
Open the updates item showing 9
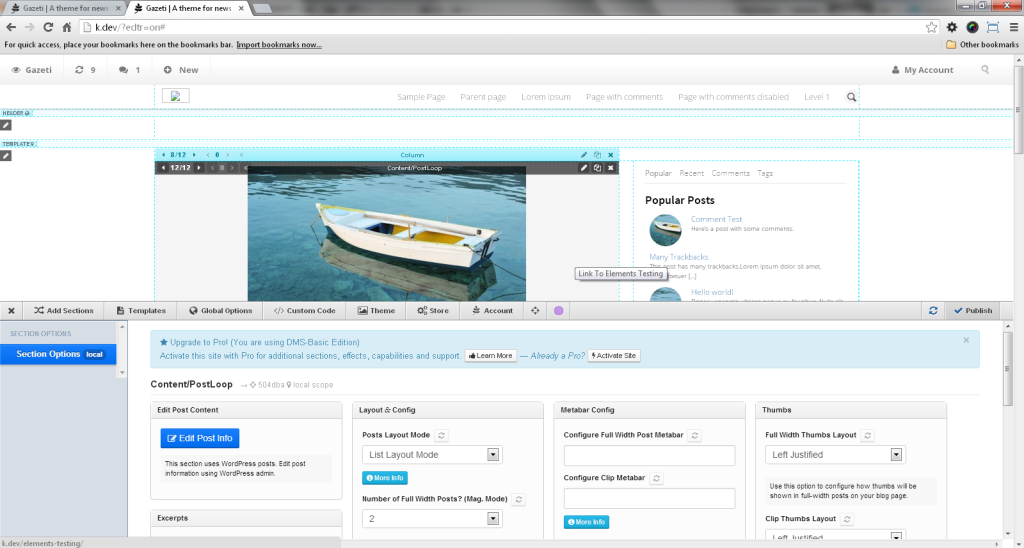[x=85, y=70]
